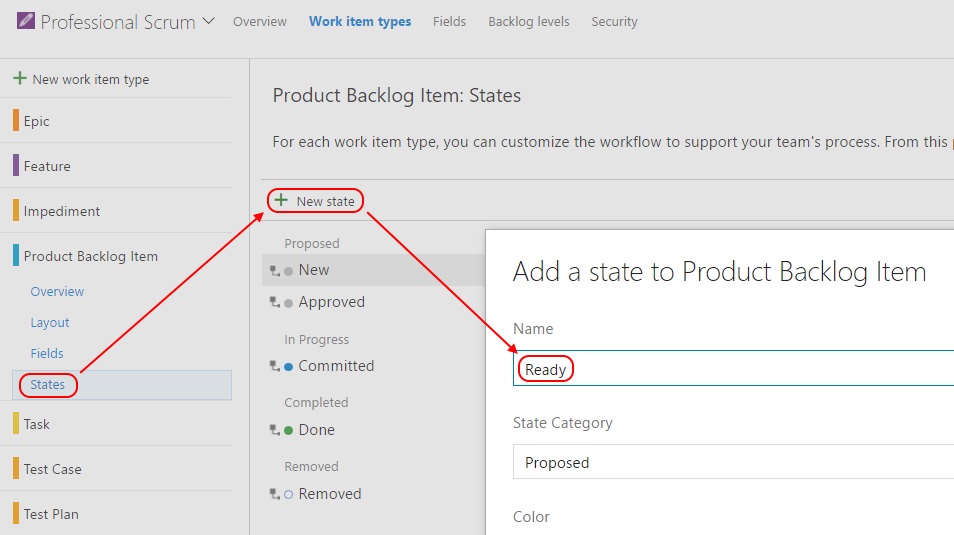Collapse the Product Backlog Item tree node
This screenshot has height=535, width=954.
[x=90, y=256]
